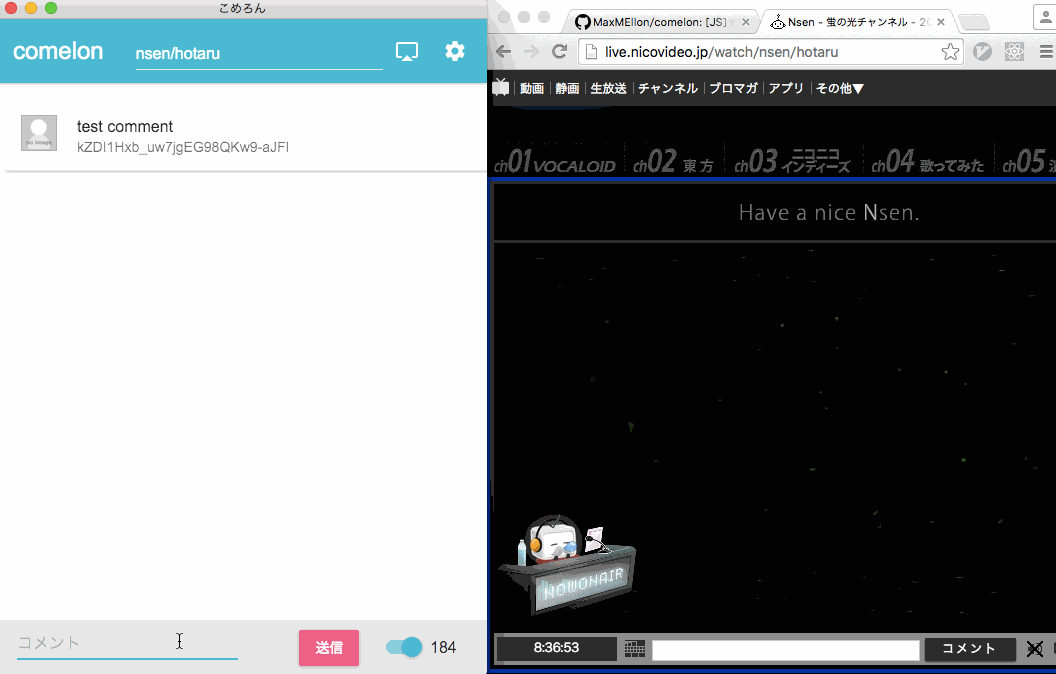Click the player コメント submit button
Viewport: 1056px width, 674px height.
click(969, 648)
